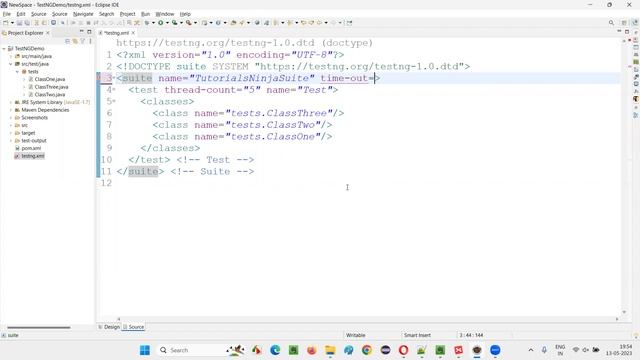Expand the Screenshots folder
Screen dimensions: 640x360
tap(11, 118)
